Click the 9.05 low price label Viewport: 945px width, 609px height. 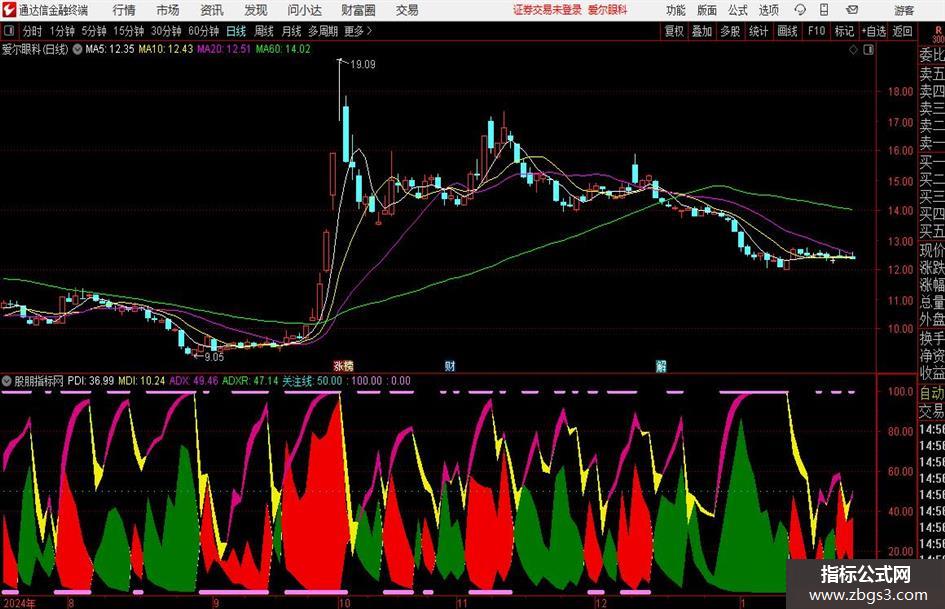pos(214,357)
